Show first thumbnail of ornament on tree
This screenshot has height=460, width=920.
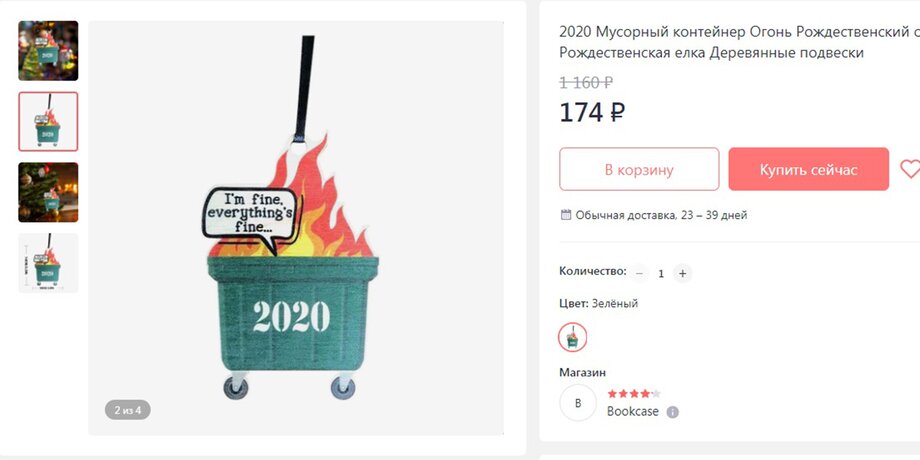coord(48,51)
